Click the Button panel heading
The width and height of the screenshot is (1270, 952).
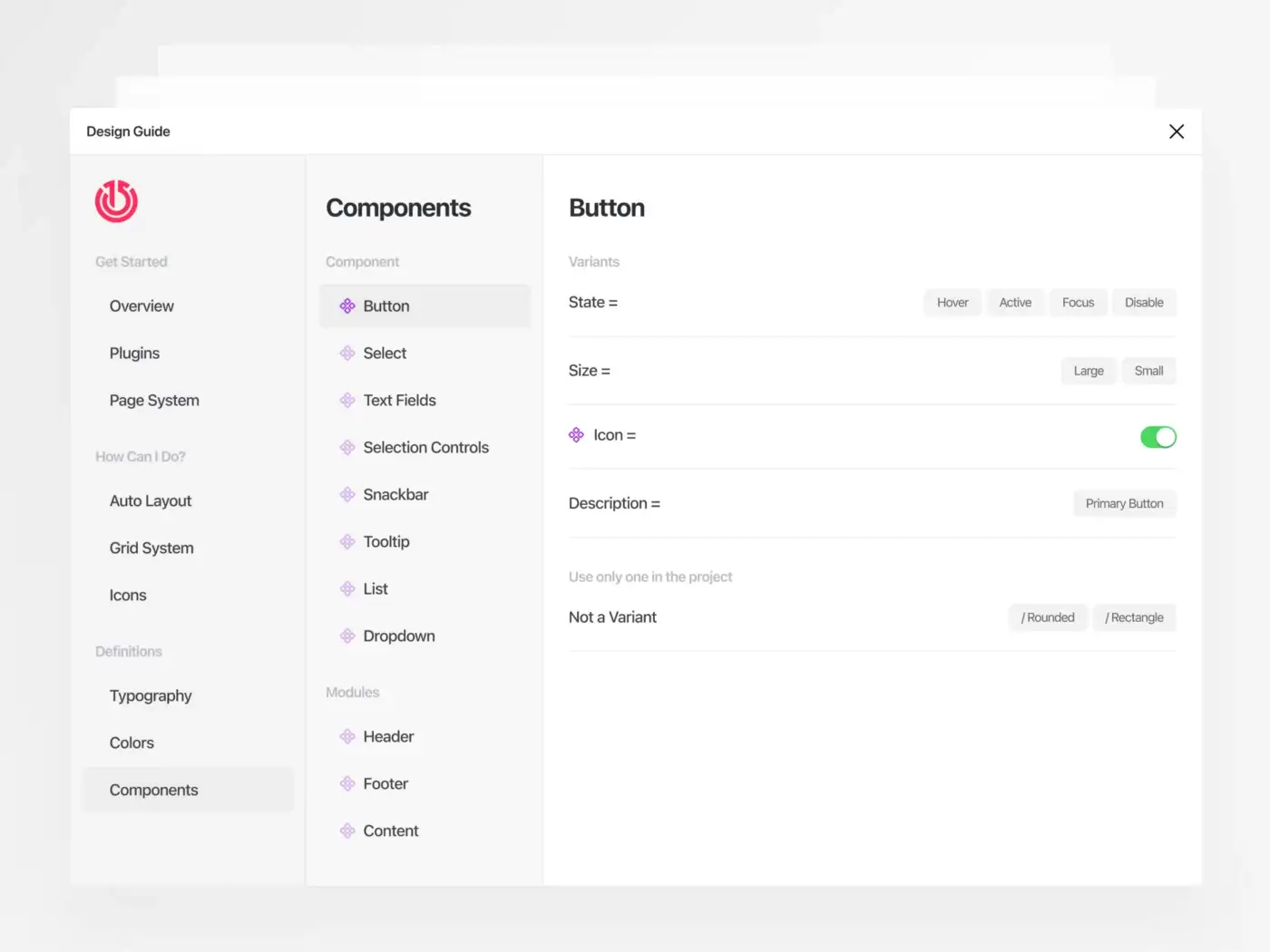607,209
